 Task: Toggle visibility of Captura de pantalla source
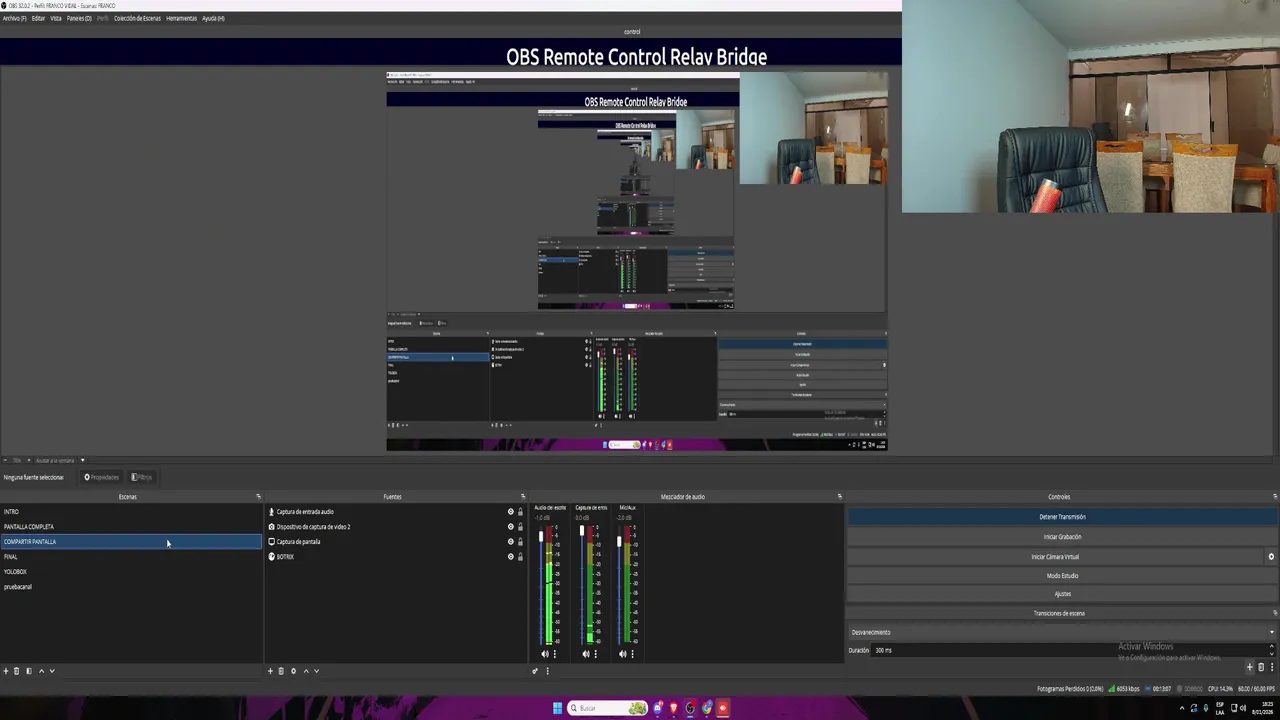pos(511,542)
